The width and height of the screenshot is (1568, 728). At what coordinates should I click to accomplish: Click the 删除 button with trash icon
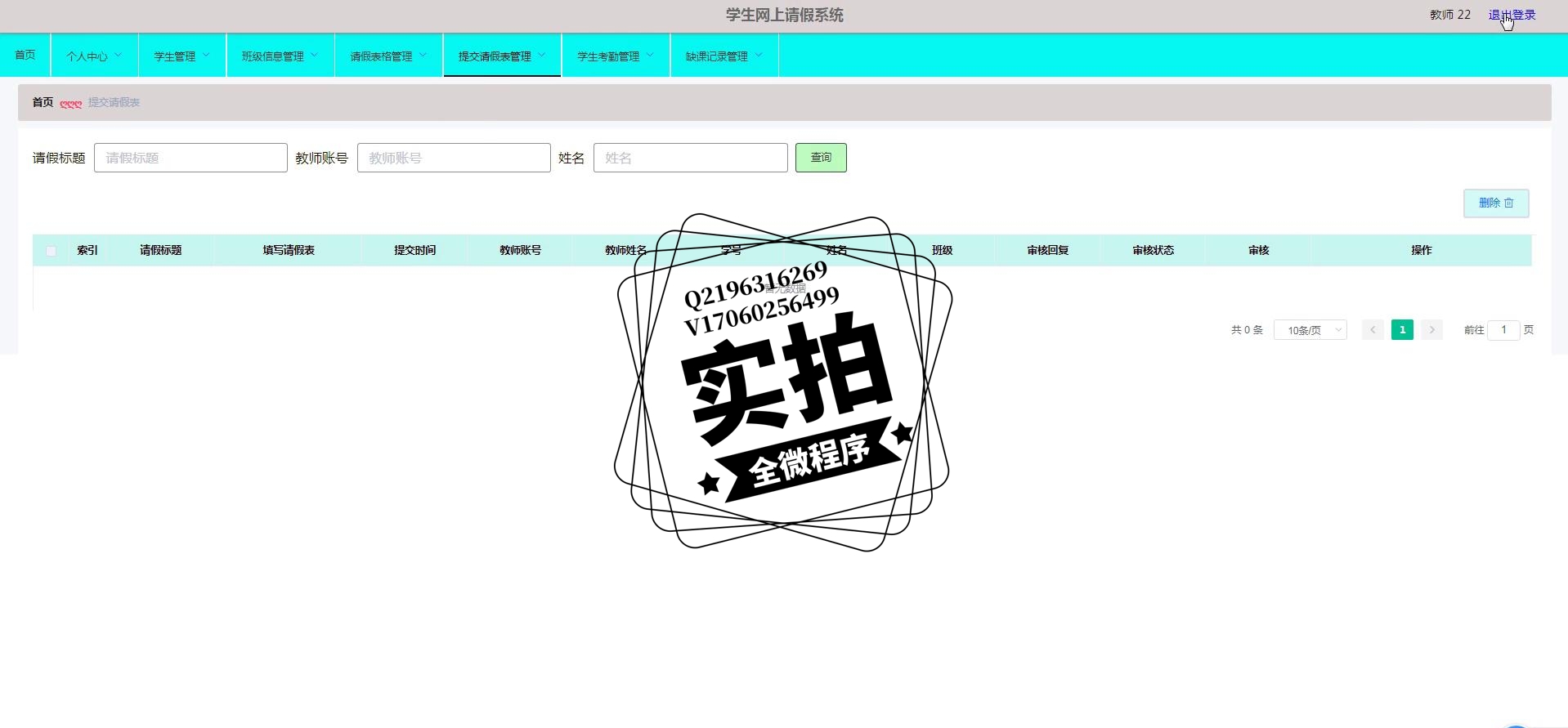(x=1496, y=203)
